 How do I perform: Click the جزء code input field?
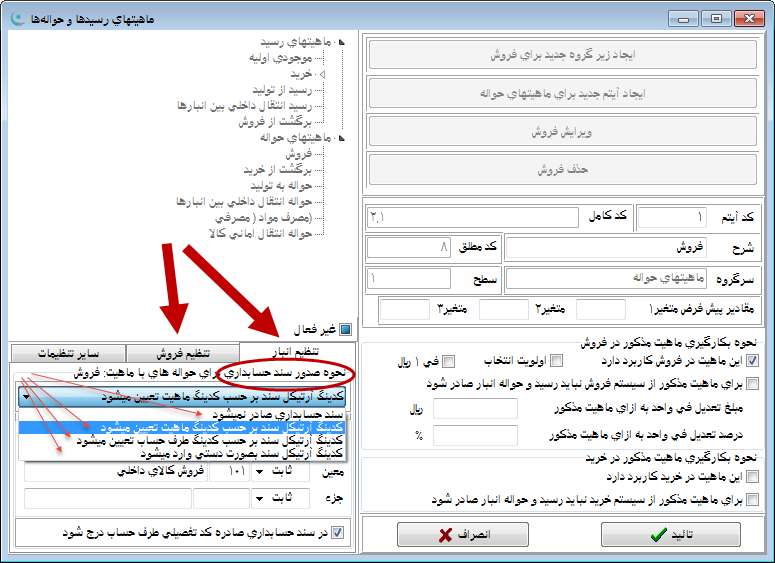click(221, 498)
